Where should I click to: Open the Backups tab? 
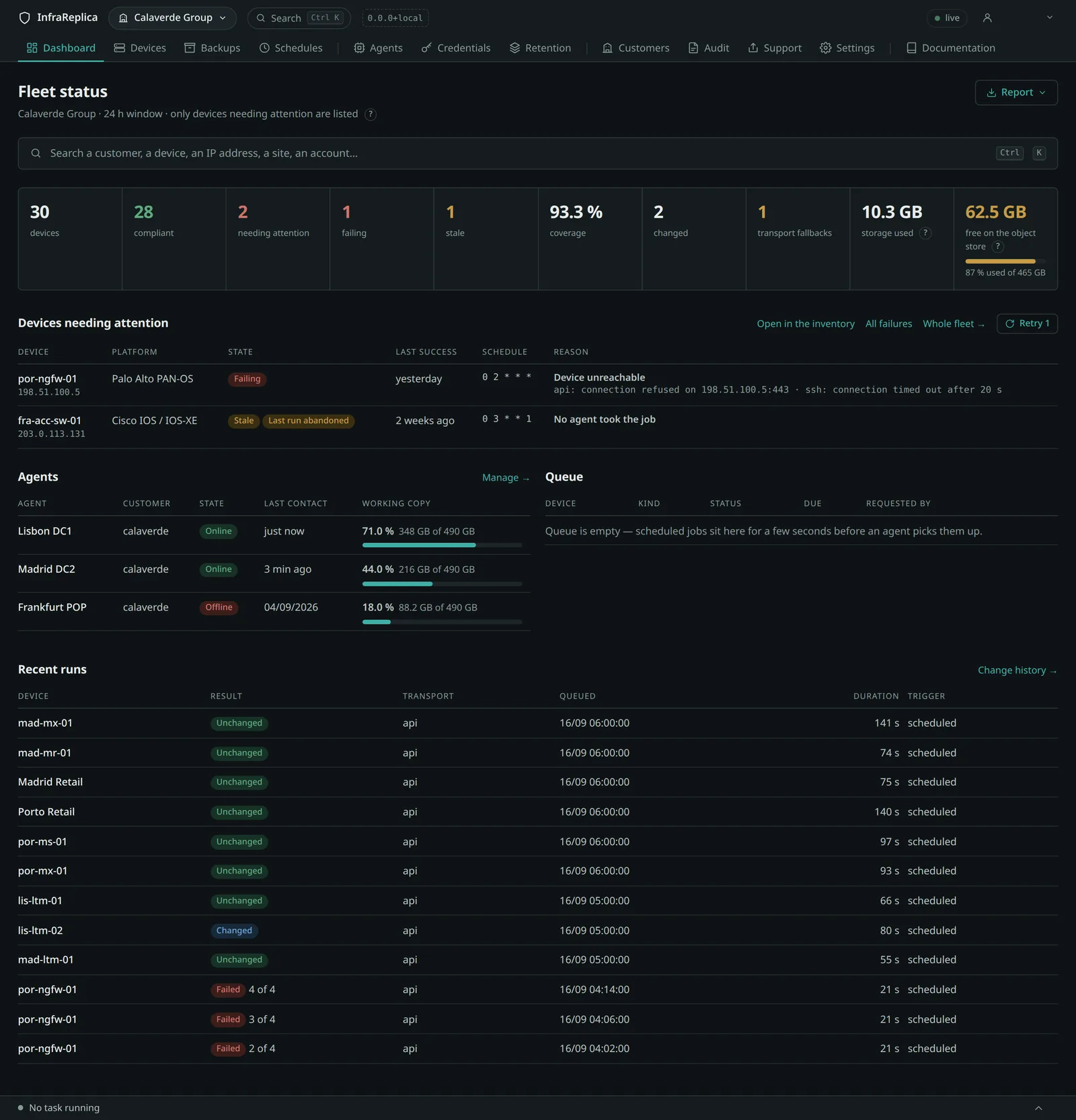[x=212, y=48]
